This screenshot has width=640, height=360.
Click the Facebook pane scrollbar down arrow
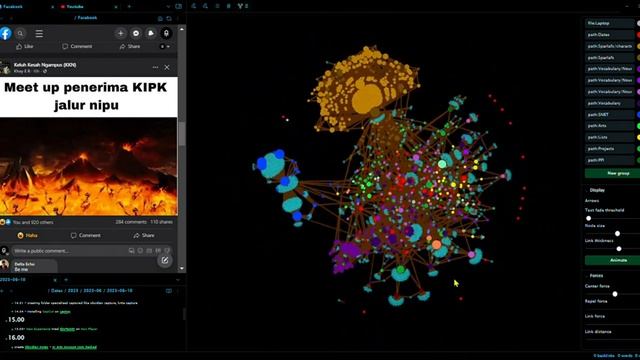point(182,269)
